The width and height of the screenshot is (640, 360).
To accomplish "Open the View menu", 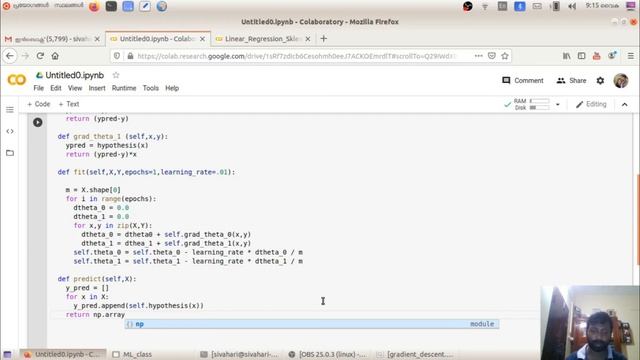I will 75,88.
